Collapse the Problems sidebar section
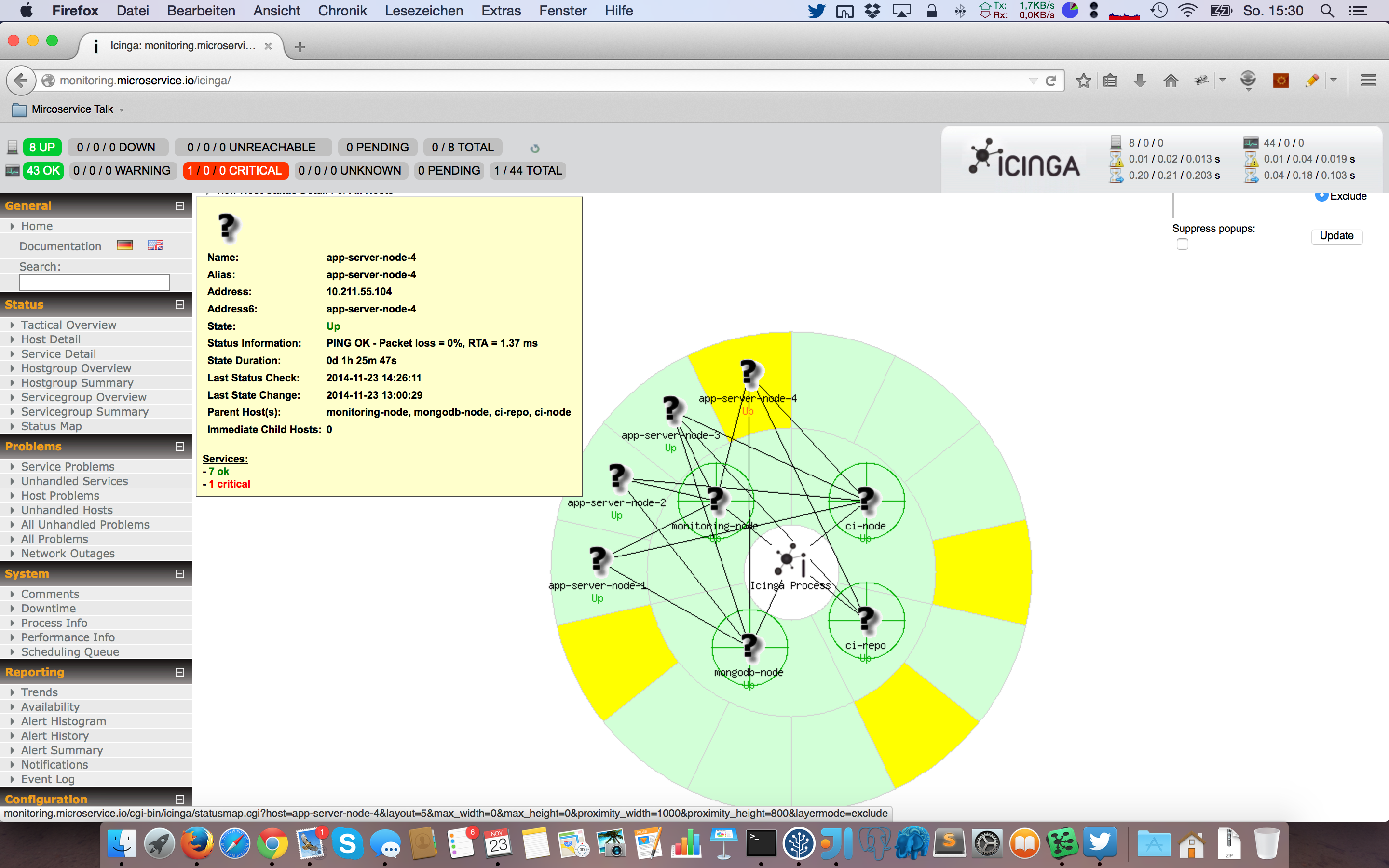Screen dimensions: 1389x868 (179, 446)
